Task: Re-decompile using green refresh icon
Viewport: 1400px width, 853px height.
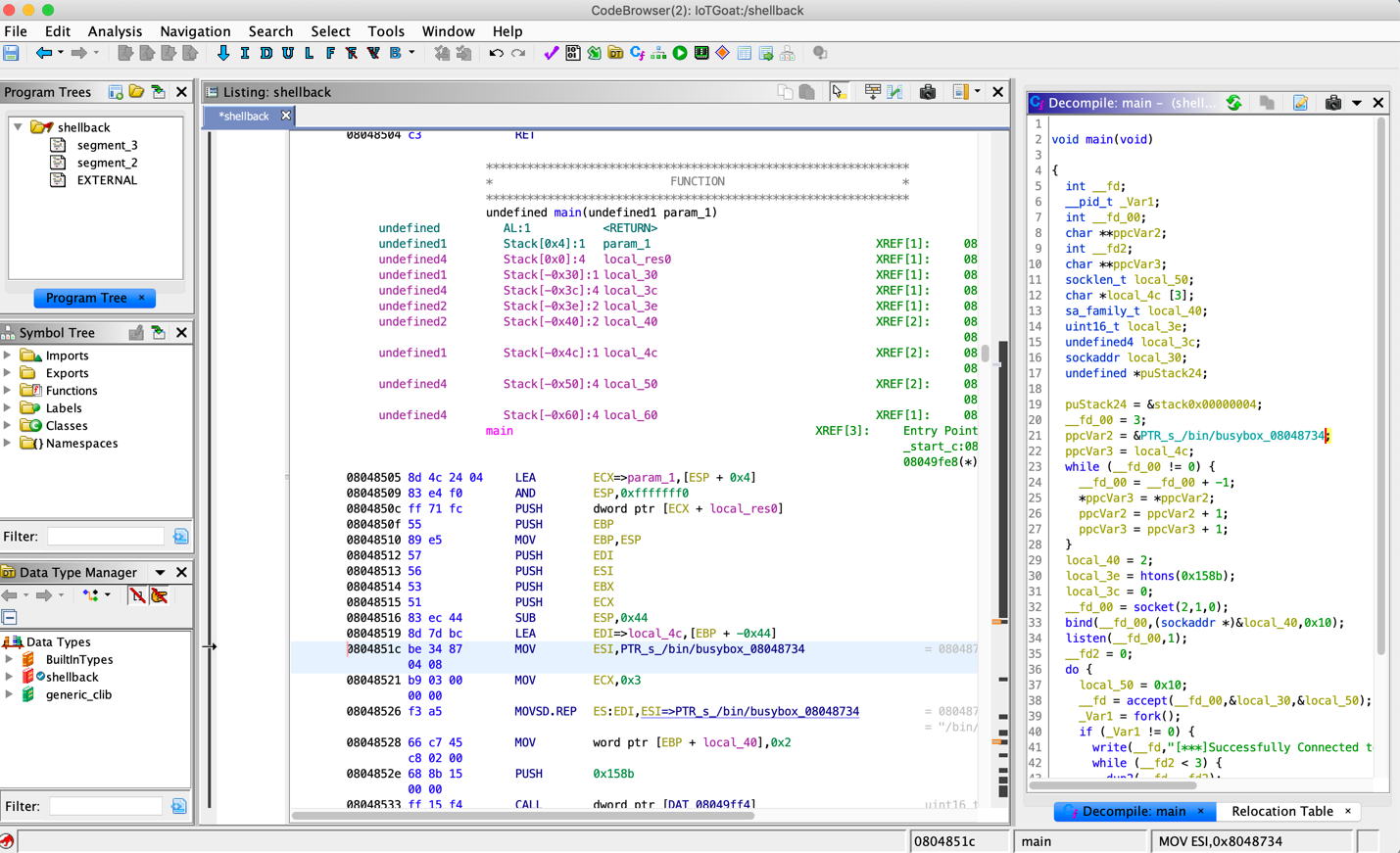Action: coord(1233,103)
